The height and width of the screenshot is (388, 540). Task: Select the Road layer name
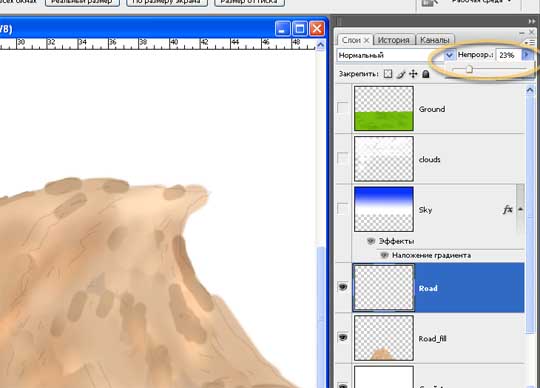tap(428, 288)
